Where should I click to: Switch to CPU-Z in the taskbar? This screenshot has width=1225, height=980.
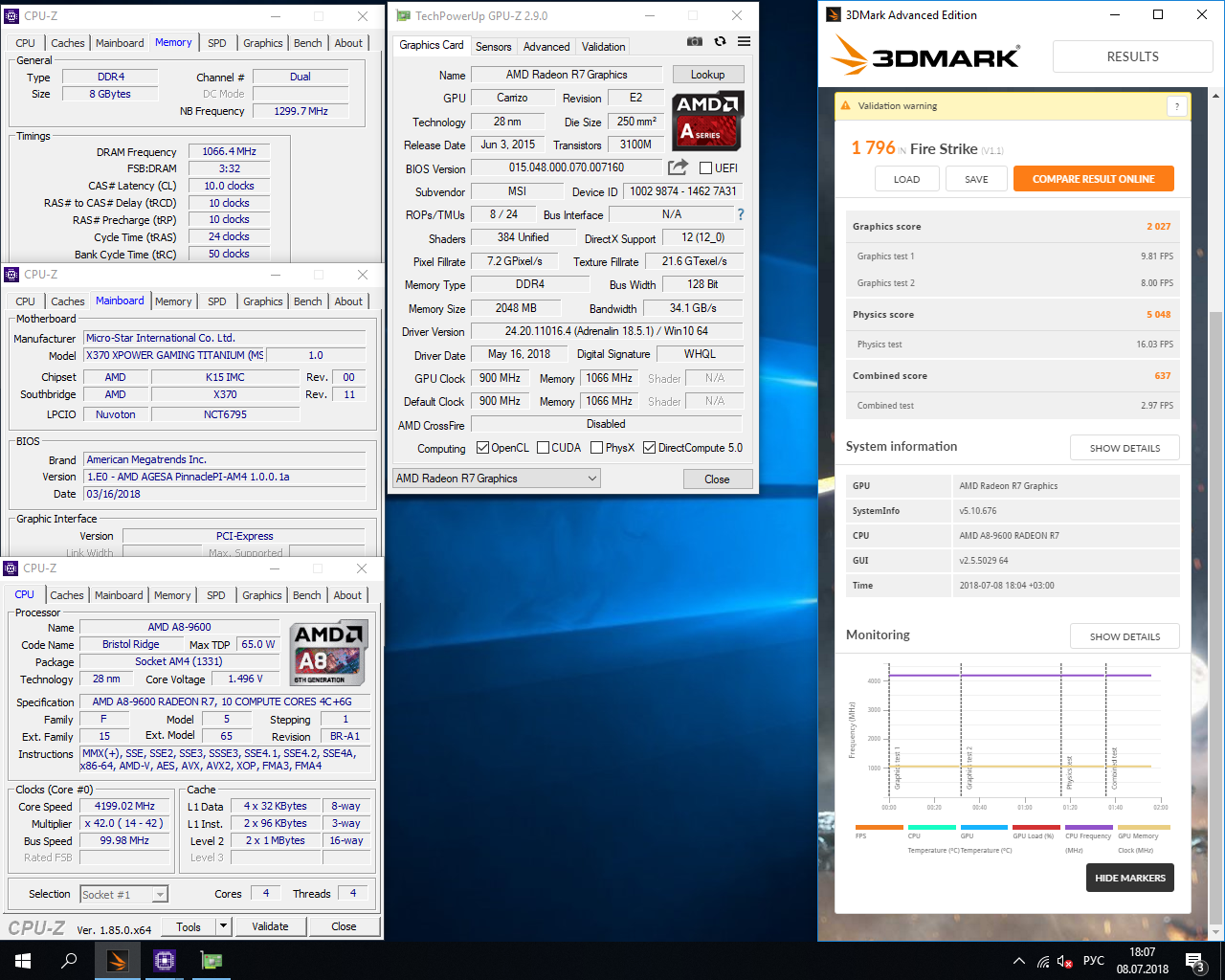click(x=165, y=961)
